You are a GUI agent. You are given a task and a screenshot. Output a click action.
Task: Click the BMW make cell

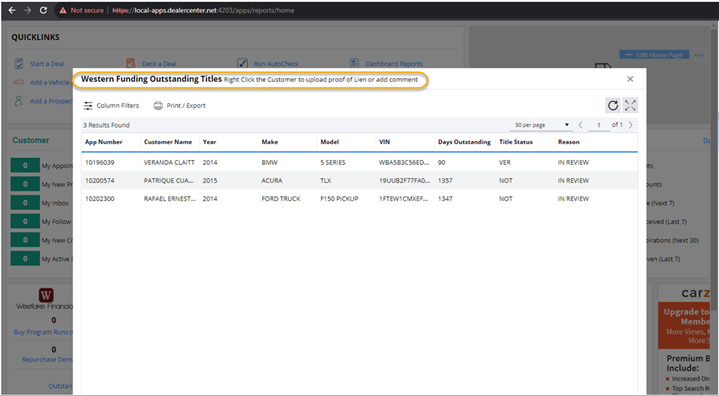coord(270,162)
